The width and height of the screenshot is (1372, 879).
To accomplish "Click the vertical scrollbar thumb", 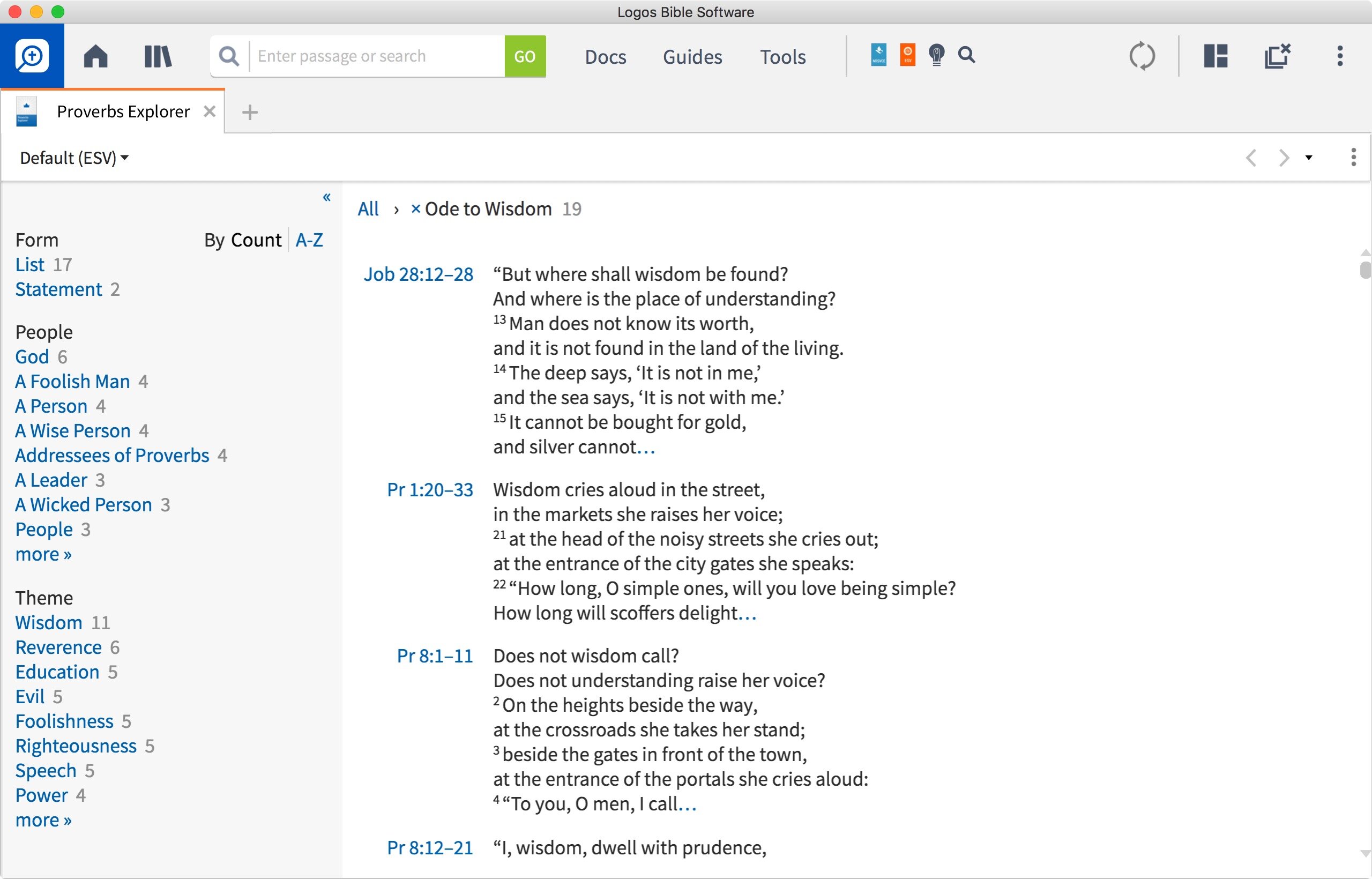I will [1365, 270].
